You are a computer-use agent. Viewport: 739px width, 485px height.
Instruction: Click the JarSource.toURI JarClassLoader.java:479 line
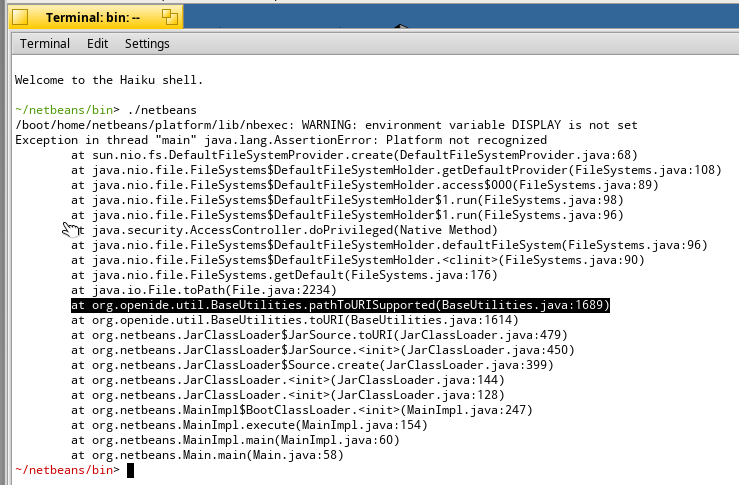click(x=320, y=336)
